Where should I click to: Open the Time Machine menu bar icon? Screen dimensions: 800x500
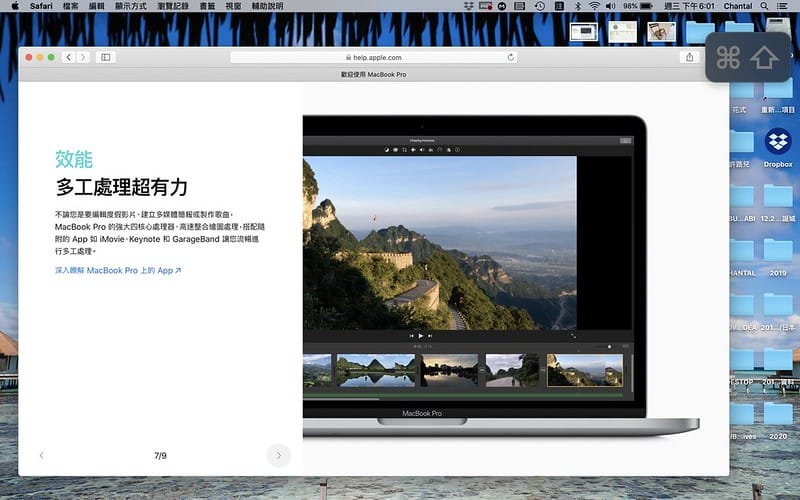540,6
